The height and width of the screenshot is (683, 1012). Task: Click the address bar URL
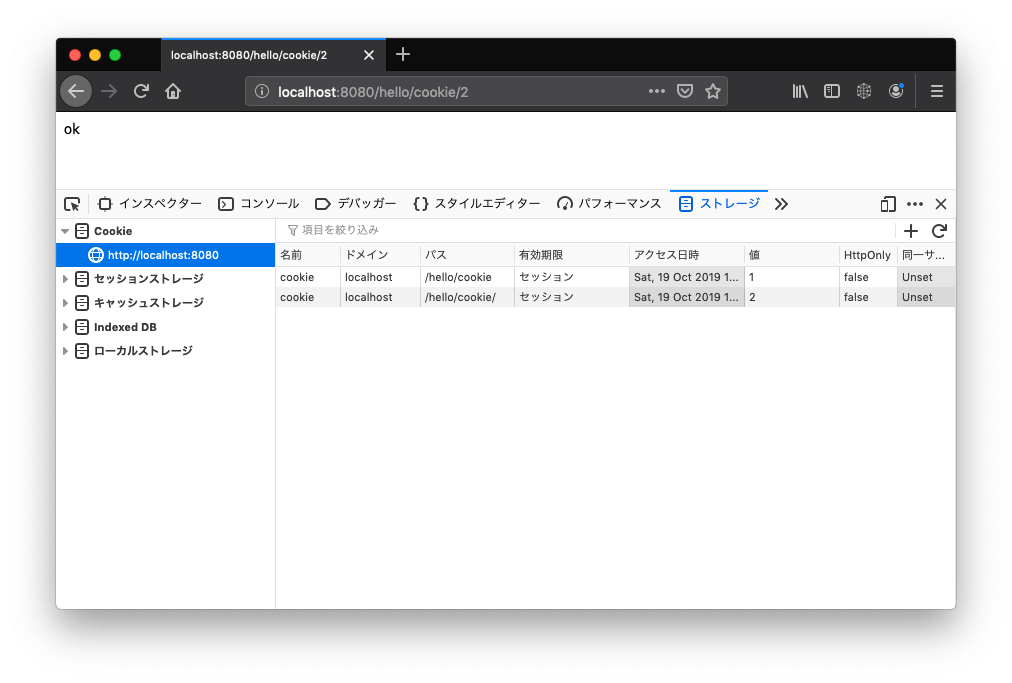[372, 92]
